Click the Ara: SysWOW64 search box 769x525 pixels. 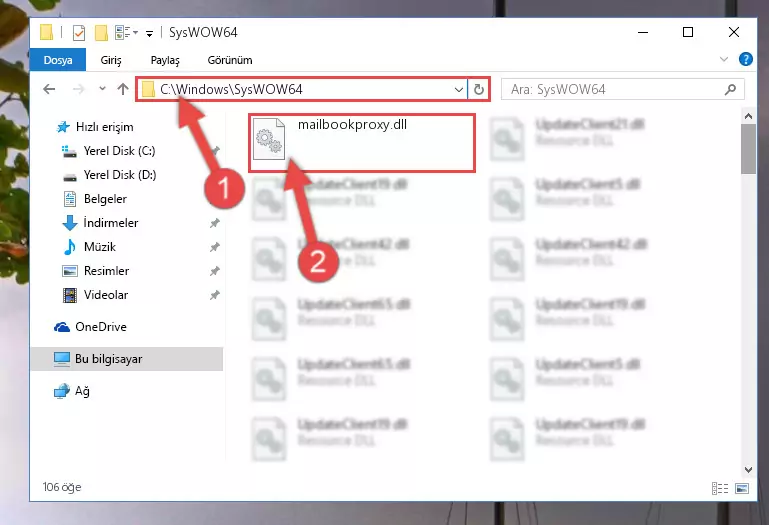pyautogui.click(x=622, y=89)
